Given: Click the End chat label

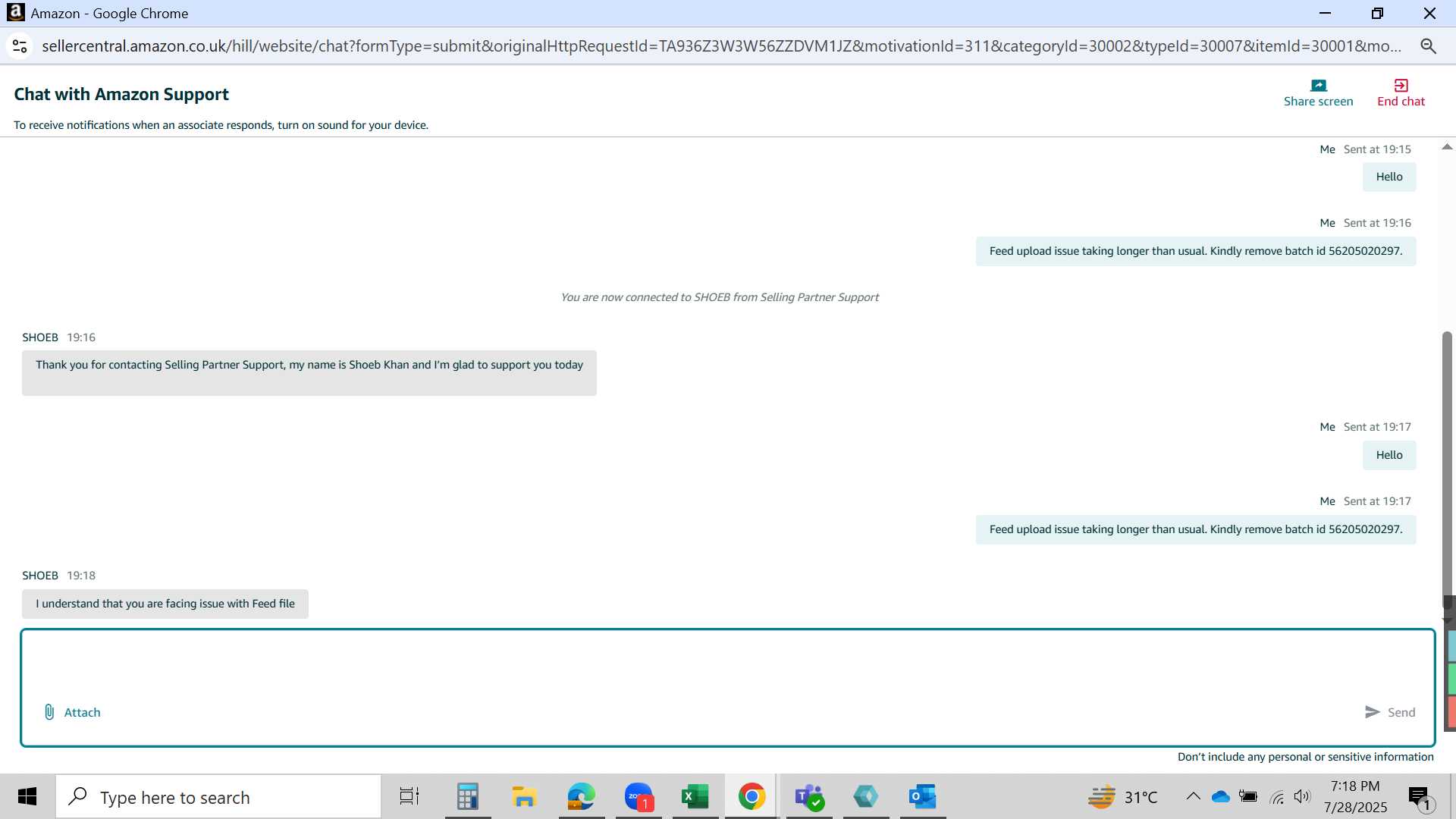Looking at the screenshot, I should (1401, 102).
